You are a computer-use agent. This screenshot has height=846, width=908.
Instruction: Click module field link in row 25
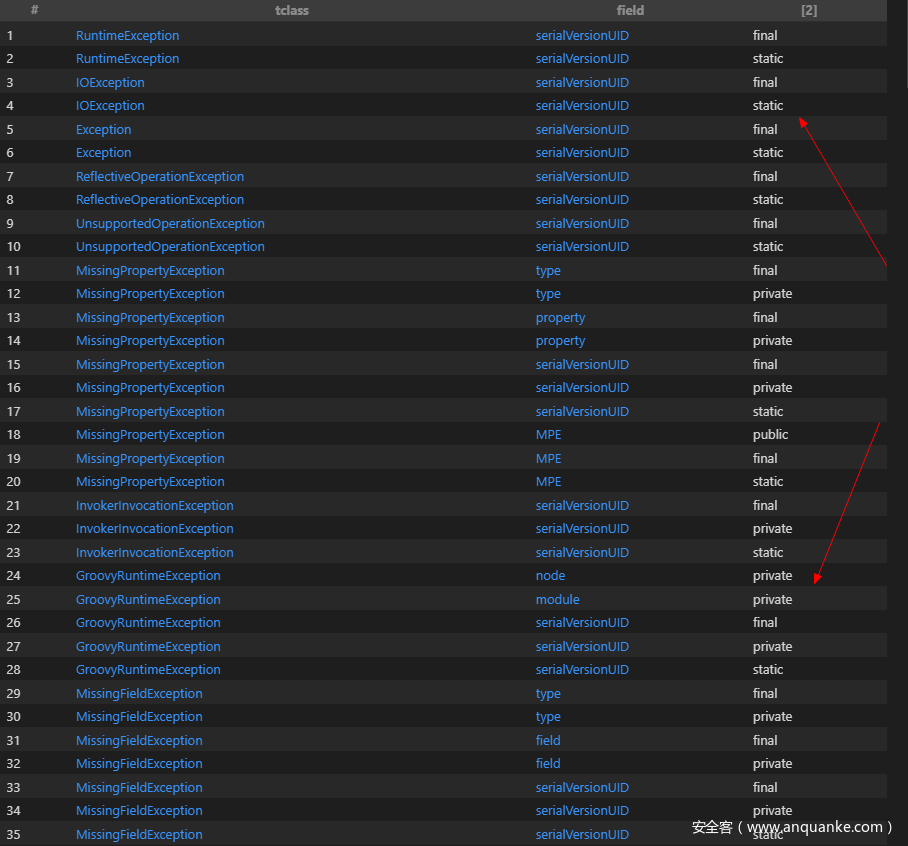point(557,599)
